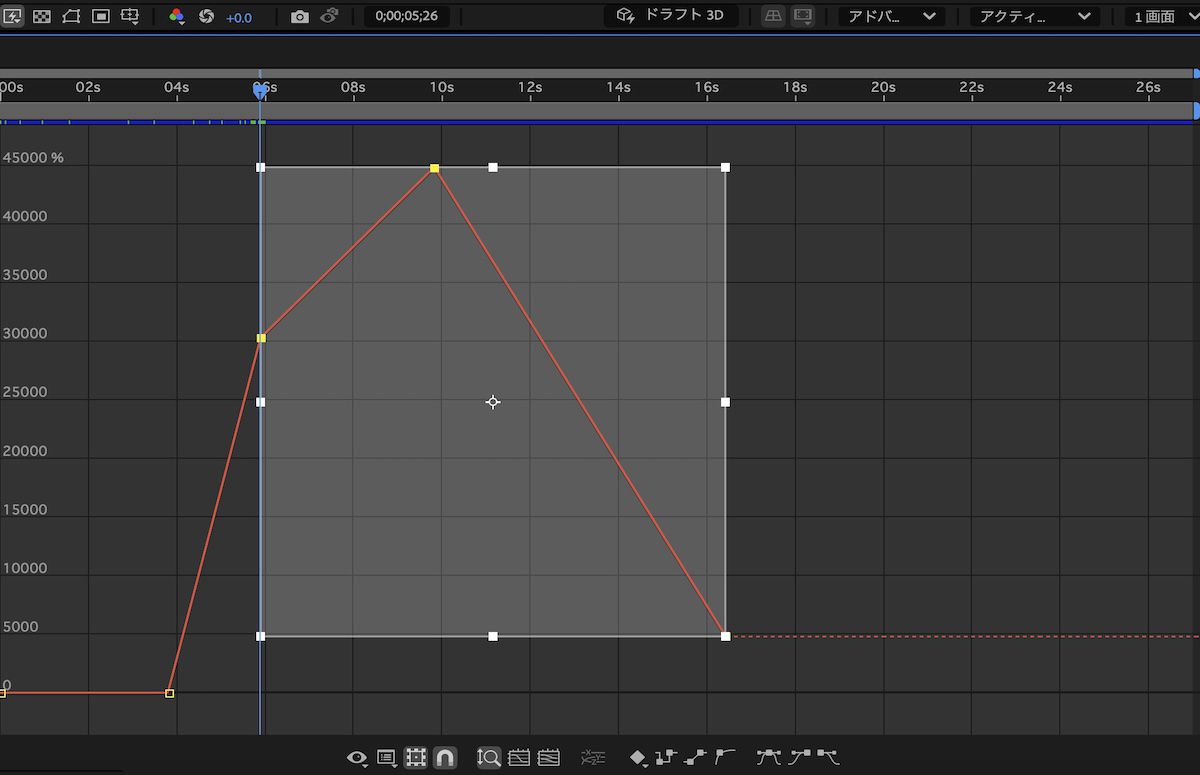Click the +0.0 exposure value

[x=239, y=18]
